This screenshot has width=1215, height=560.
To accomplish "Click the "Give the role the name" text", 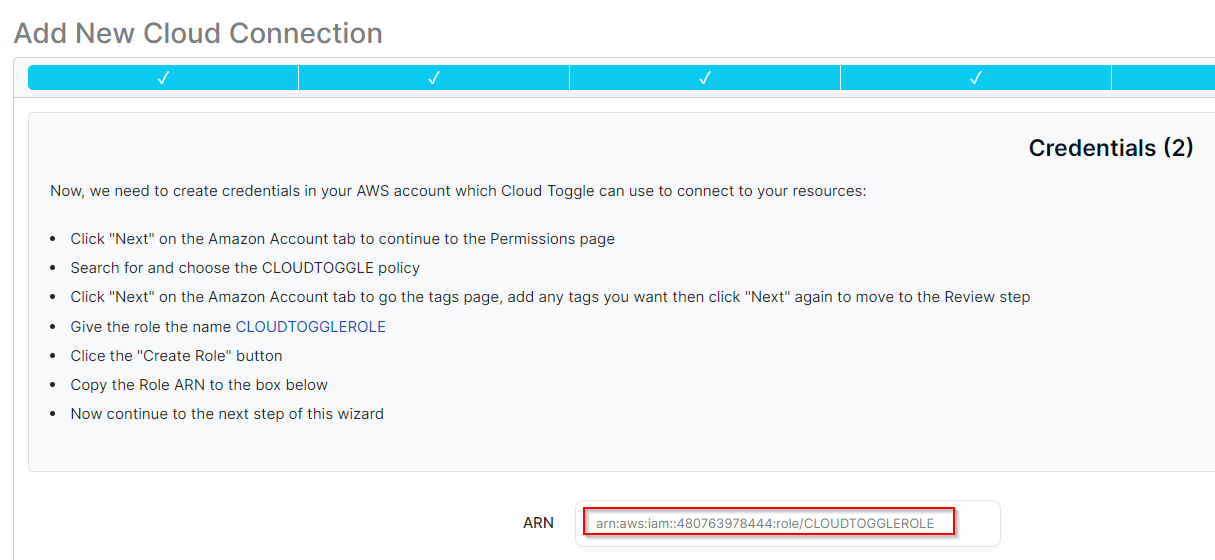I will coord(151,327).
